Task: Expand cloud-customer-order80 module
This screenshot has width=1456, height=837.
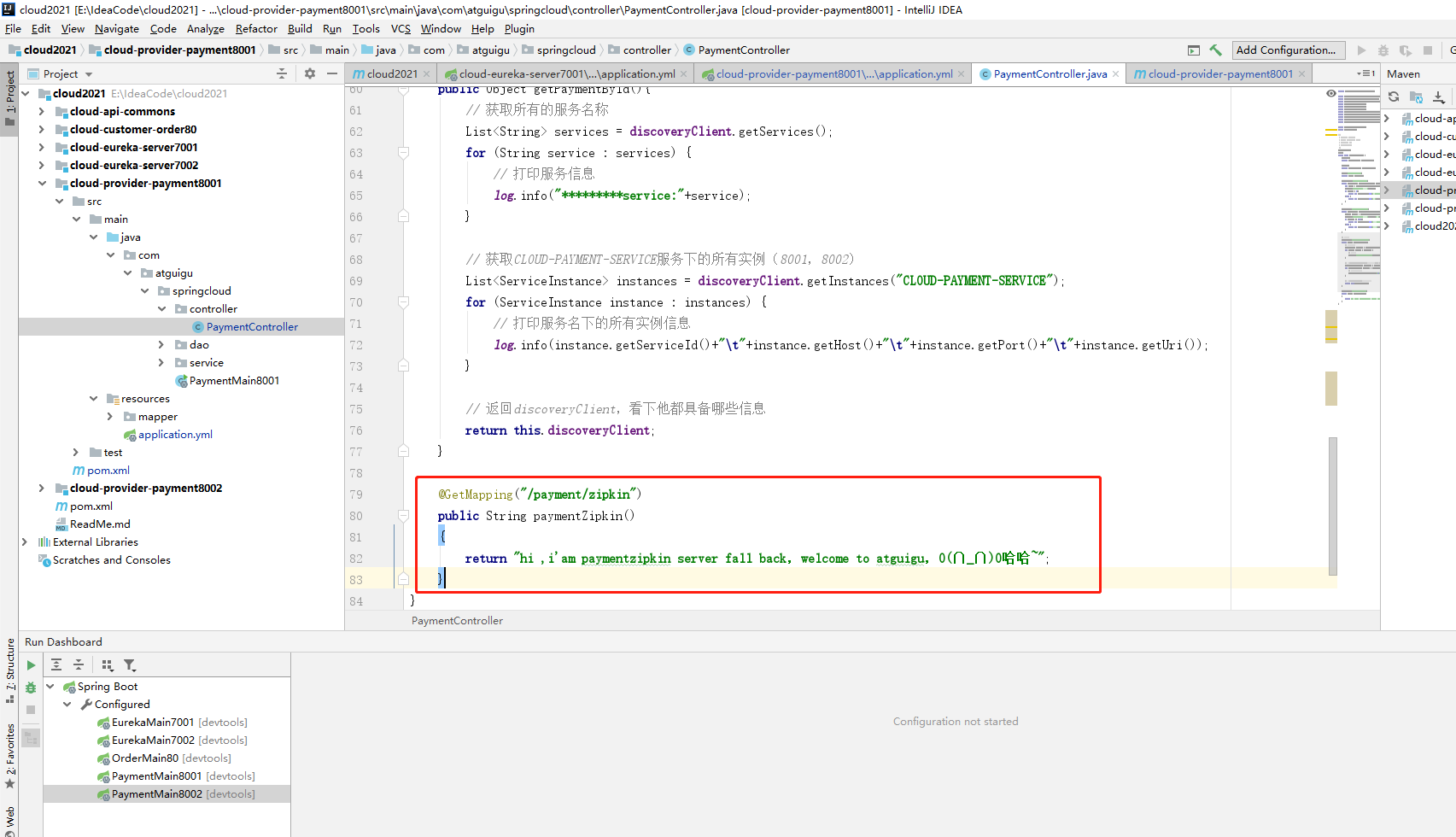Action: point(41,130)
